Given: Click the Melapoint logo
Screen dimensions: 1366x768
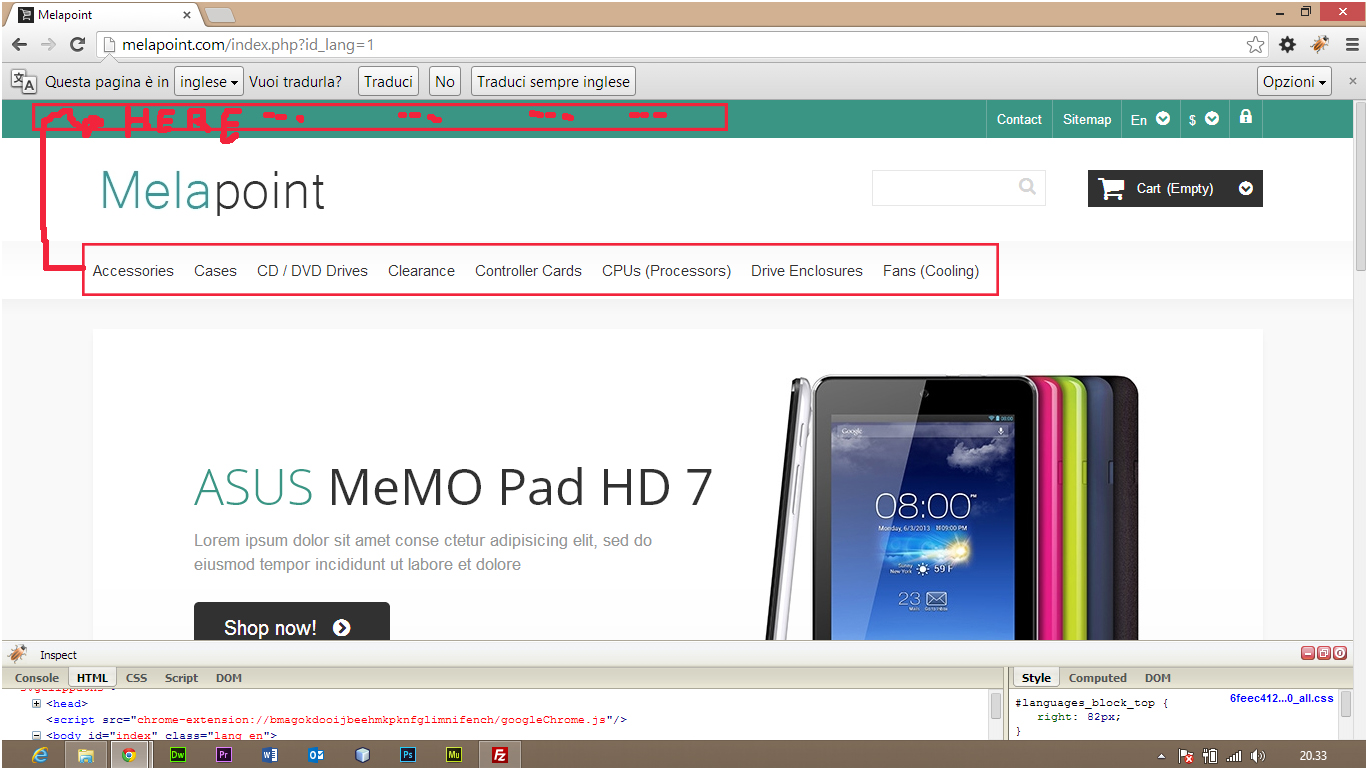Looking at the screenshot, I should (x=213, y=190).
